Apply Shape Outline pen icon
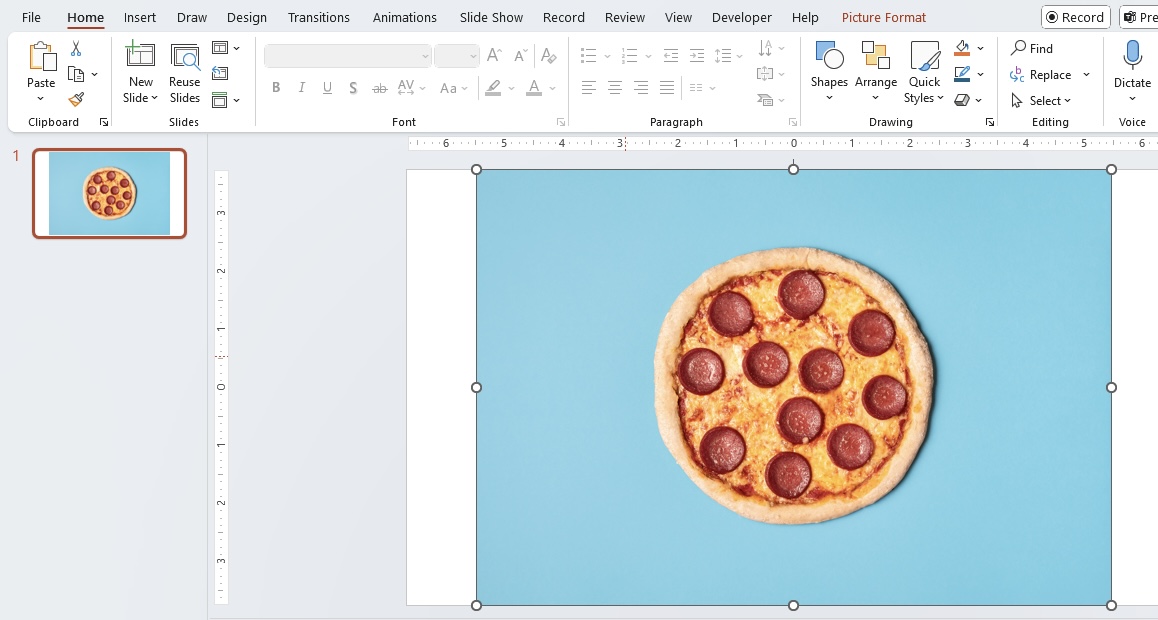 [x=962, y=74]
